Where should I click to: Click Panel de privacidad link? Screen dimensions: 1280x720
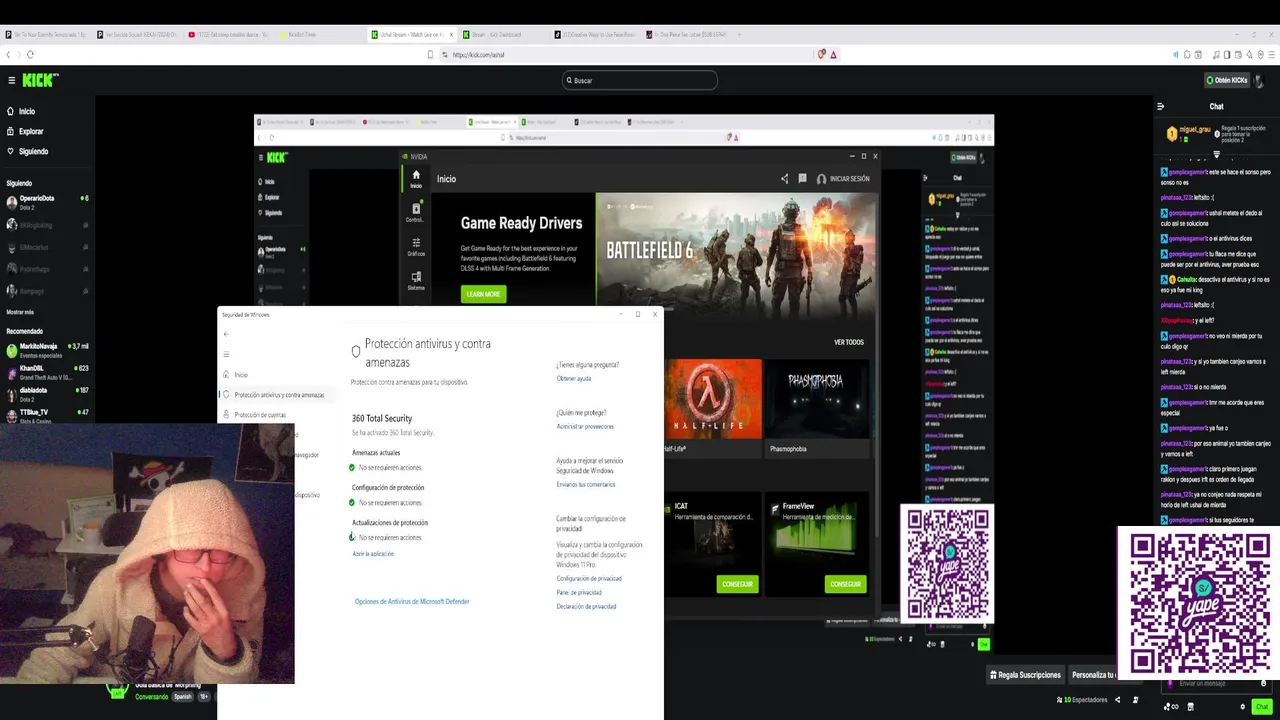tap(579, 593)
